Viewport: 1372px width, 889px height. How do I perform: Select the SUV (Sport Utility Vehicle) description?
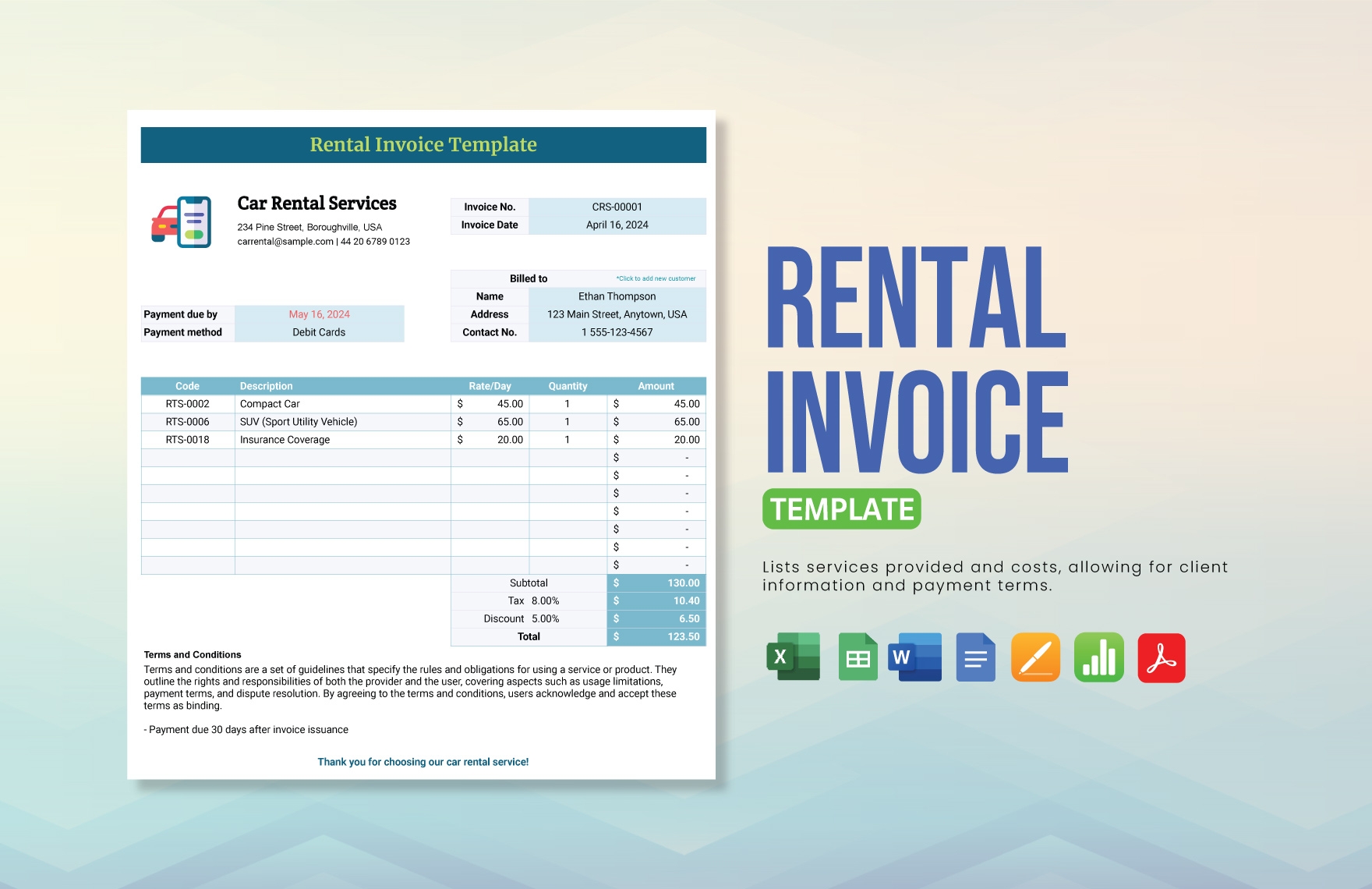click(x=343, y=422)
